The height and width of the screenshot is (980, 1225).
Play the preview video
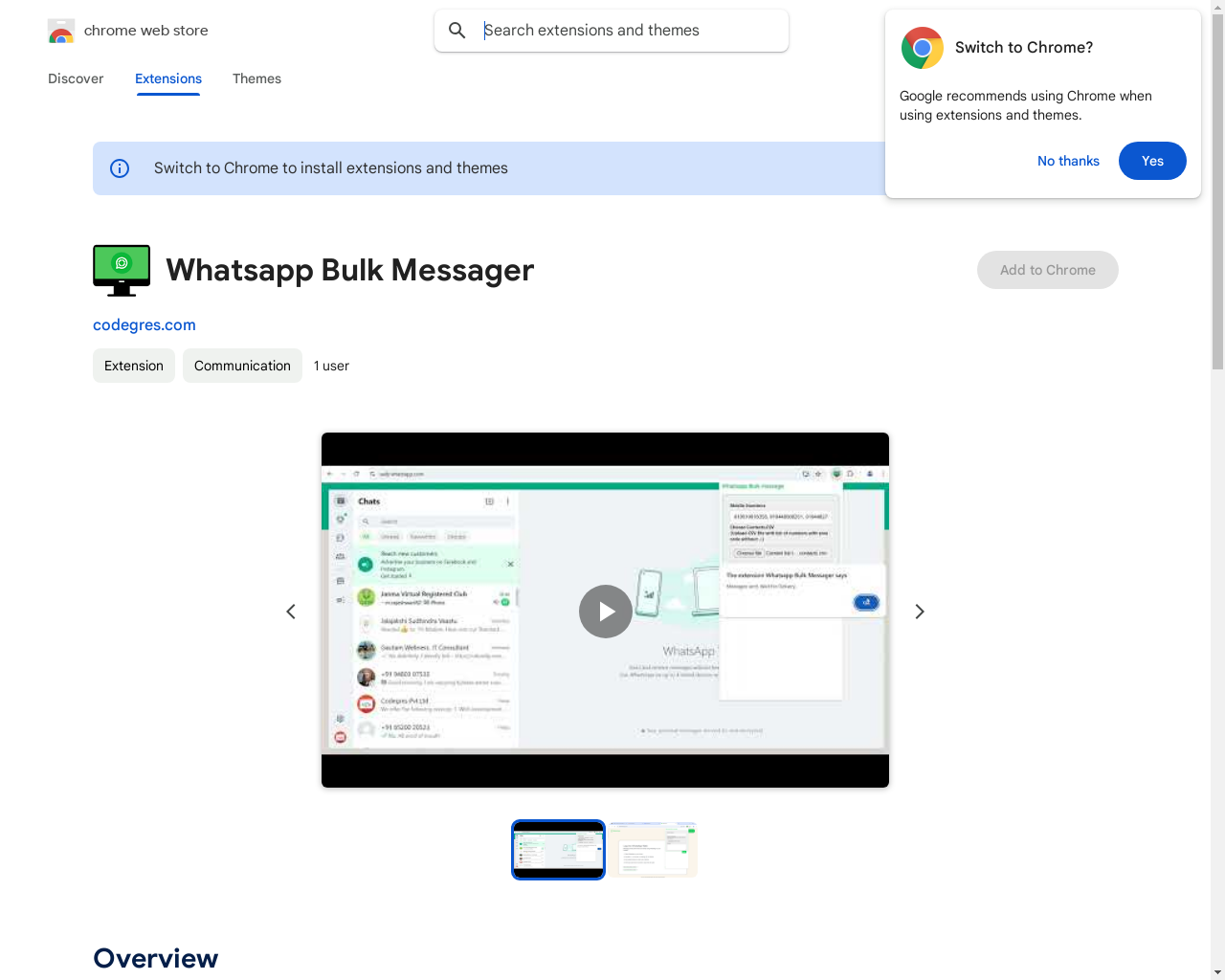click(x=606, y=612)
